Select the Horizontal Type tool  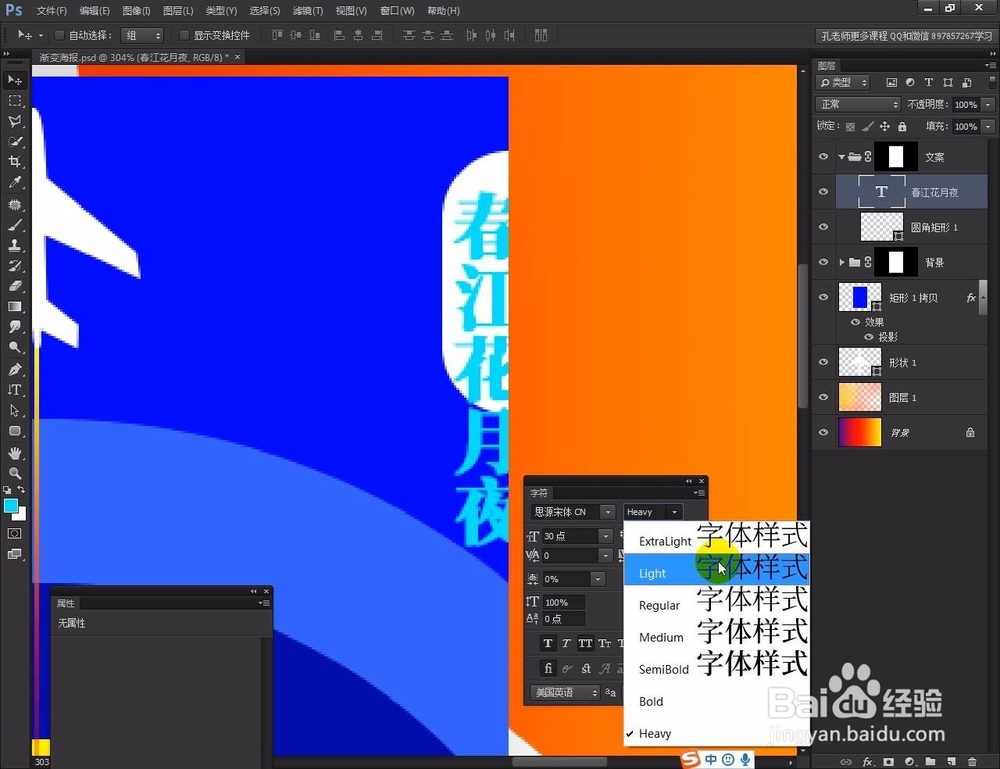14,389
